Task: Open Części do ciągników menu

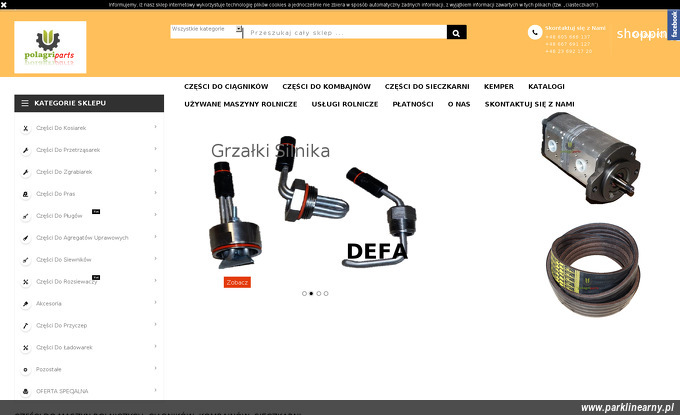Action: click(226, 87)
